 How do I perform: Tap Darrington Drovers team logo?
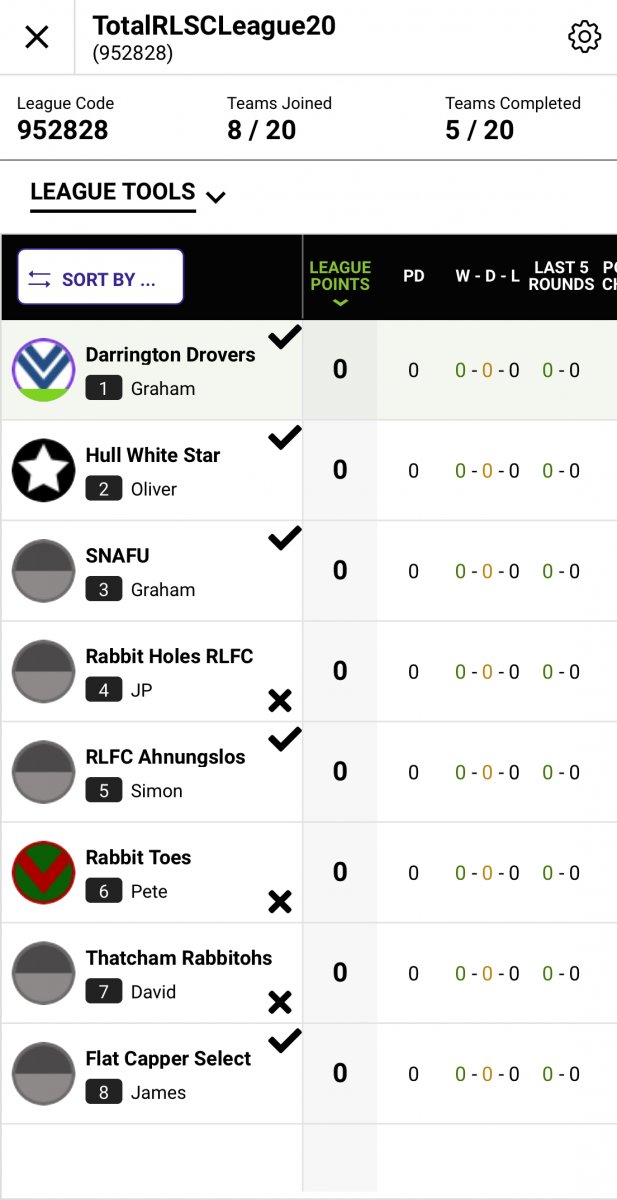(44, 370)
